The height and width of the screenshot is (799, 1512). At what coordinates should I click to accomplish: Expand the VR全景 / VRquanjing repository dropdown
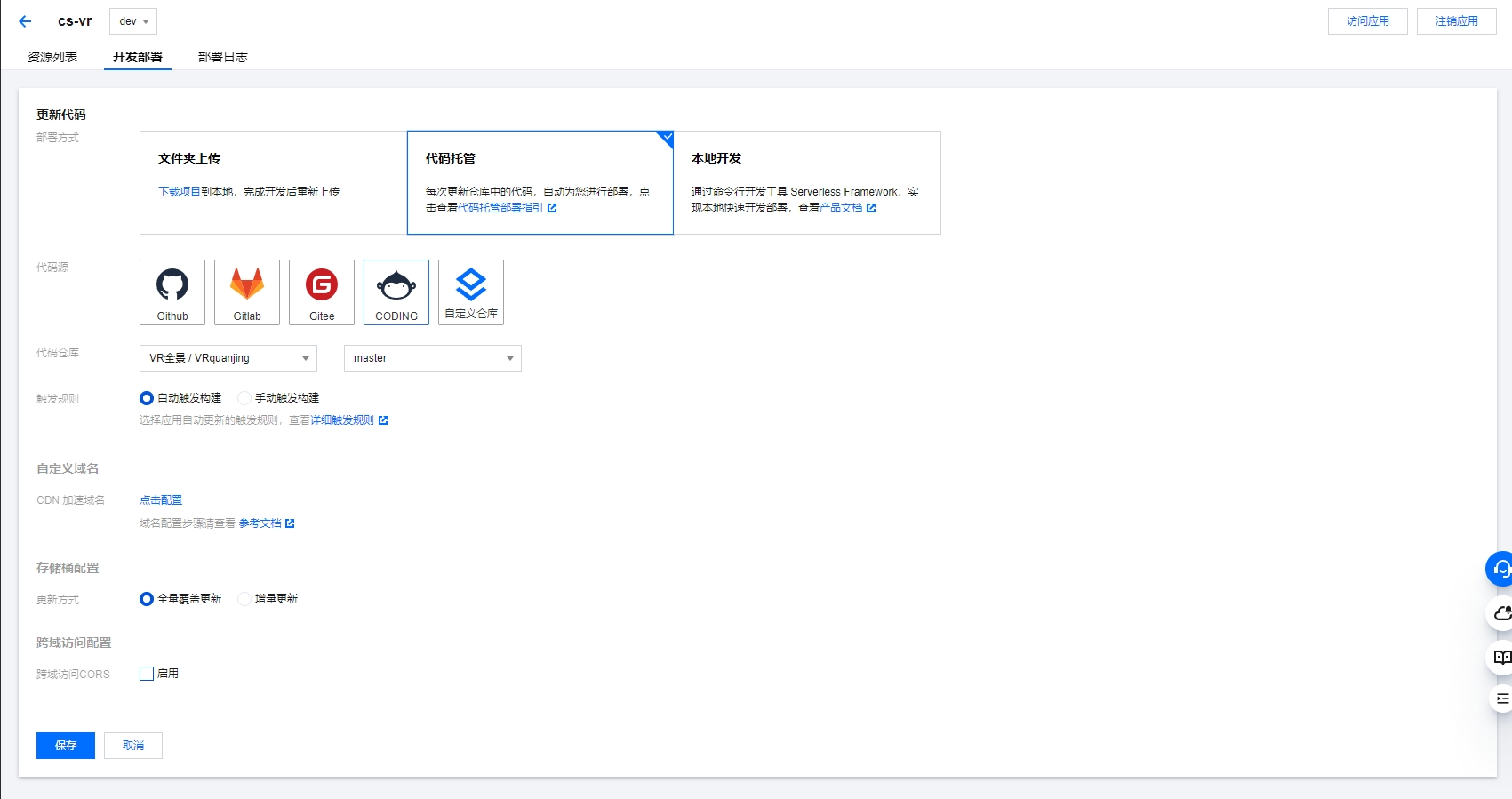228,358
